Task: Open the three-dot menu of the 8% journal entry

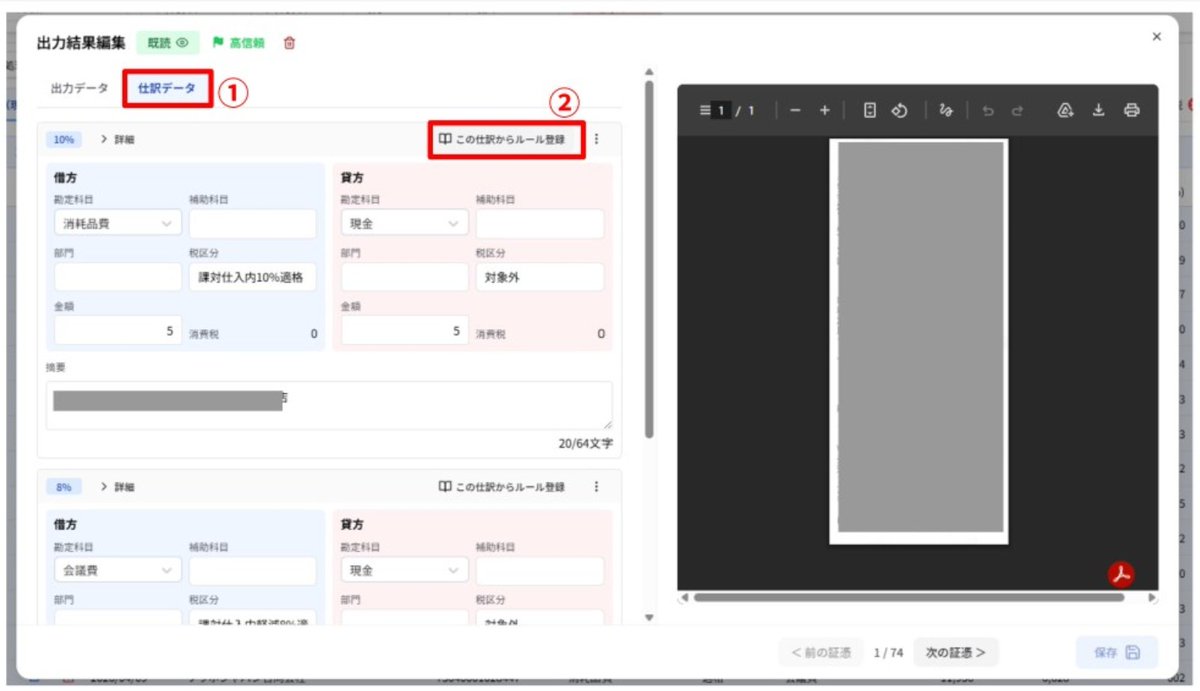Action: point(597,487)
